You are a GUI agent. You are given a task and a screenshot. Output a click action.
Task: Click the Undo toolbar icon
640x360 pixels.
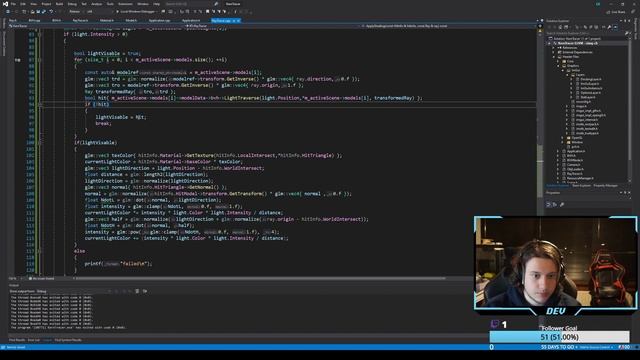(51, 12)
